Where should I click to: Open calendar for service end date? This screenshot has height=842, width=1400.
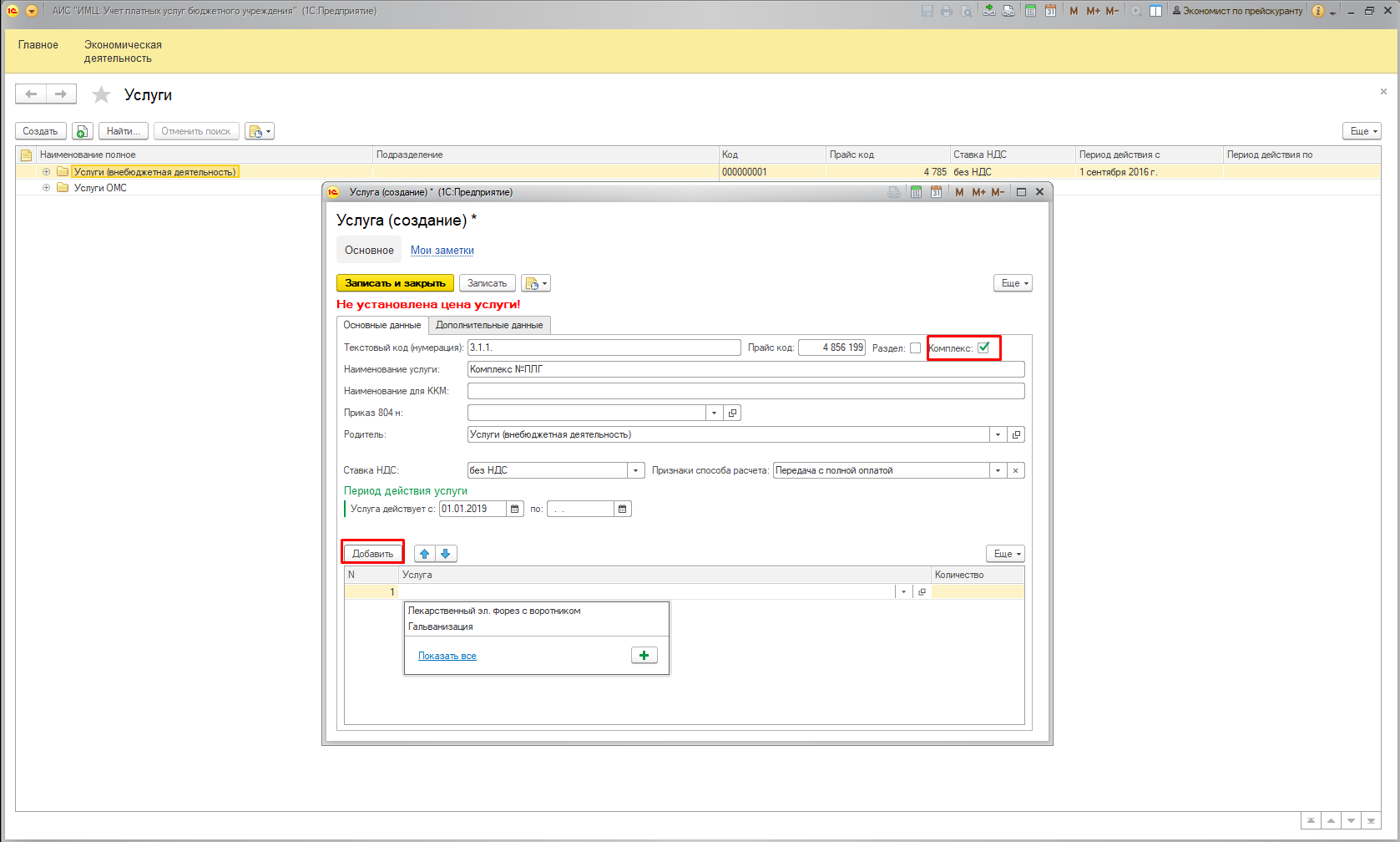(622, 509)
